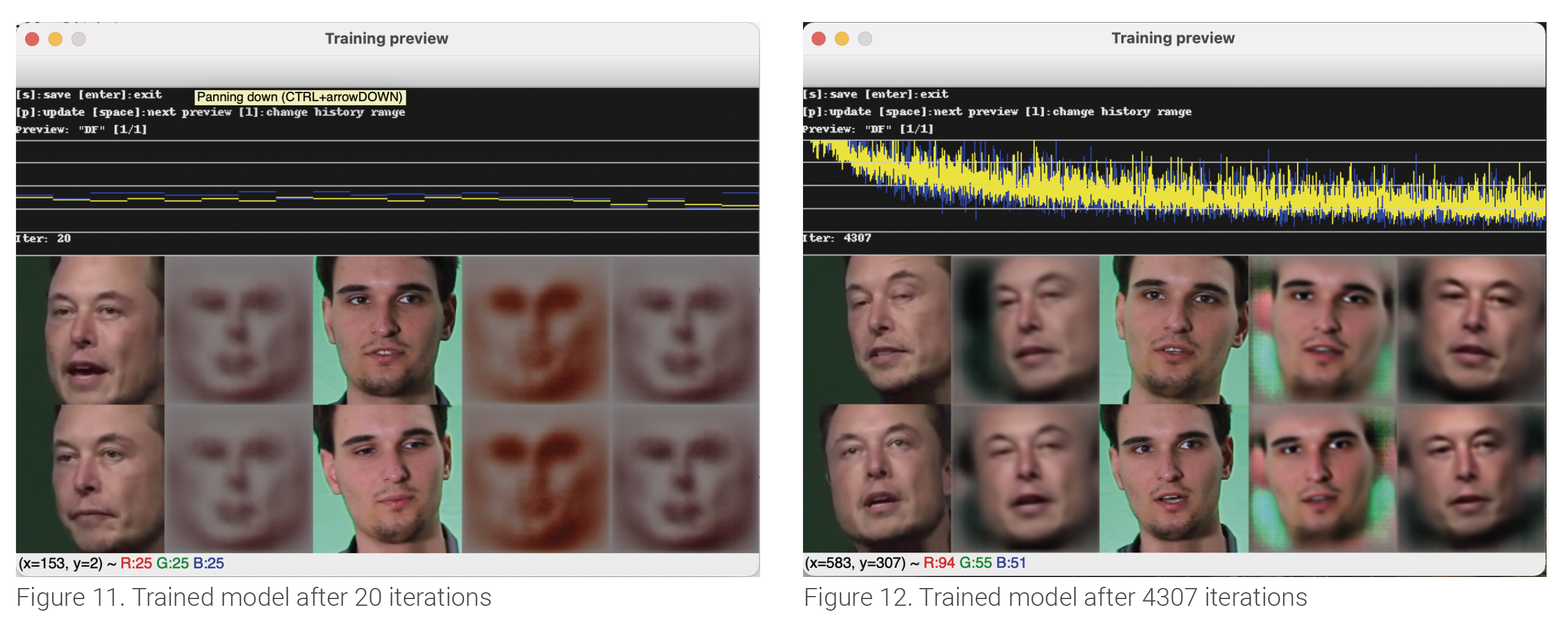Click the 'Figure 12. Trained model after 4307 iterations' caption
The image size is (1568, 626).
pos(1056,597)
